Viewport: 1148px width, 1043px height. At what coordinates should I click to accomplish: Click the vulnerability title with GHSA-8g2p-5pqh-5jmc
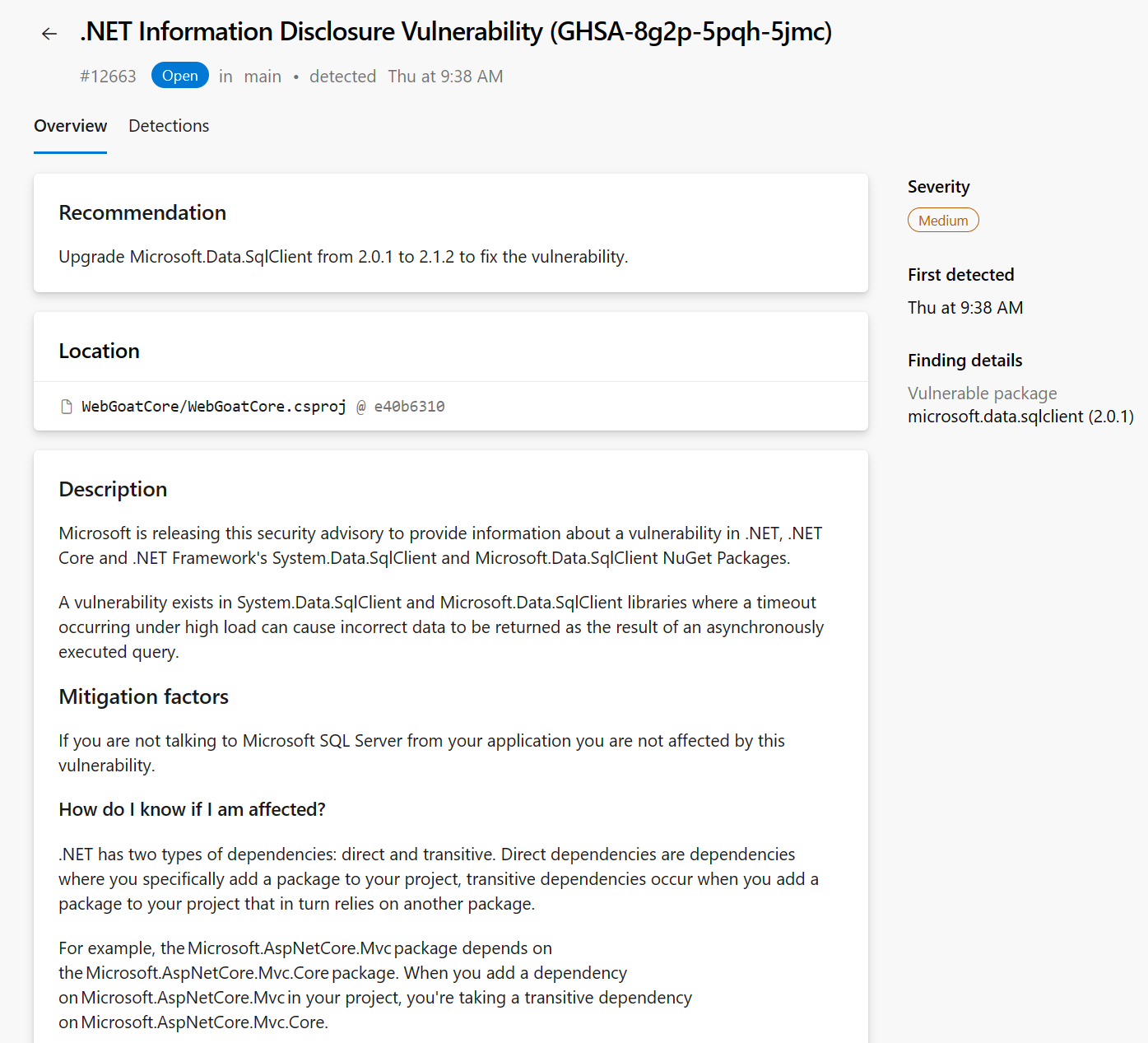tap(456, 32)
